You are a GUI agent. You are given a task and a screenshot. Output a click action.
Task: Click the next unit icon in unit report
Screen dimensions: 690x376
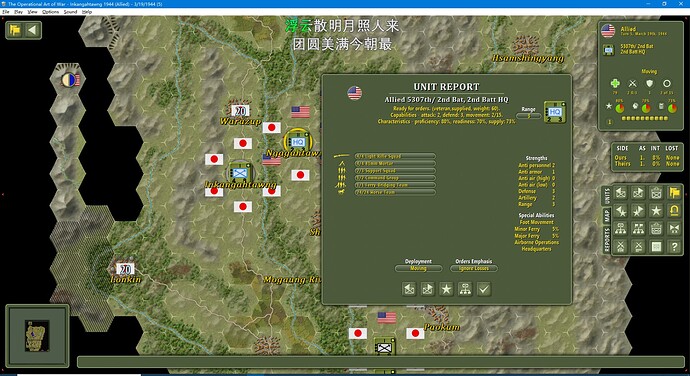coord(428,289)
